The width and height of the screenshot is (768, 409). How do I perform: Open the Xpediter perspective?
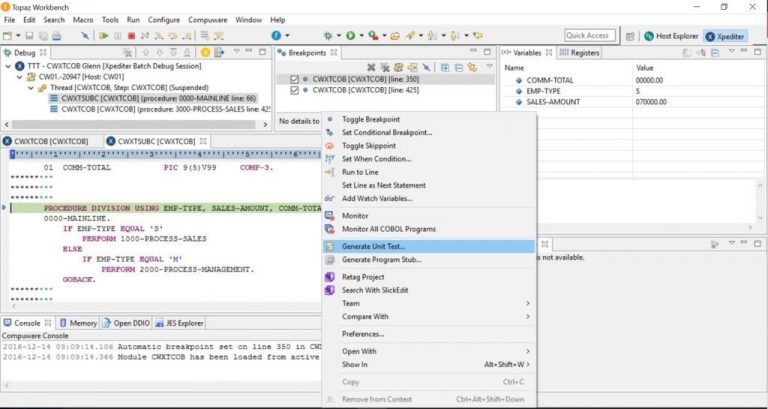click(724, 36)
